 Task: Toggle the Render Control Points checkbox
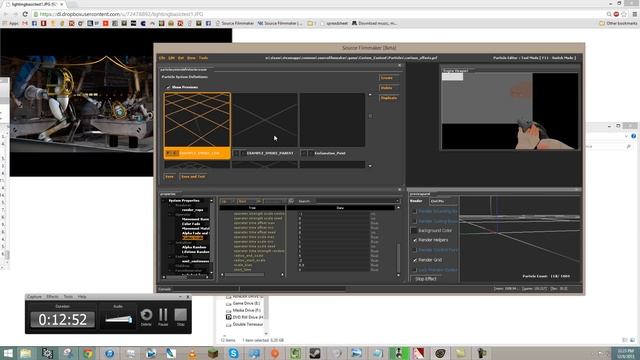415,250
